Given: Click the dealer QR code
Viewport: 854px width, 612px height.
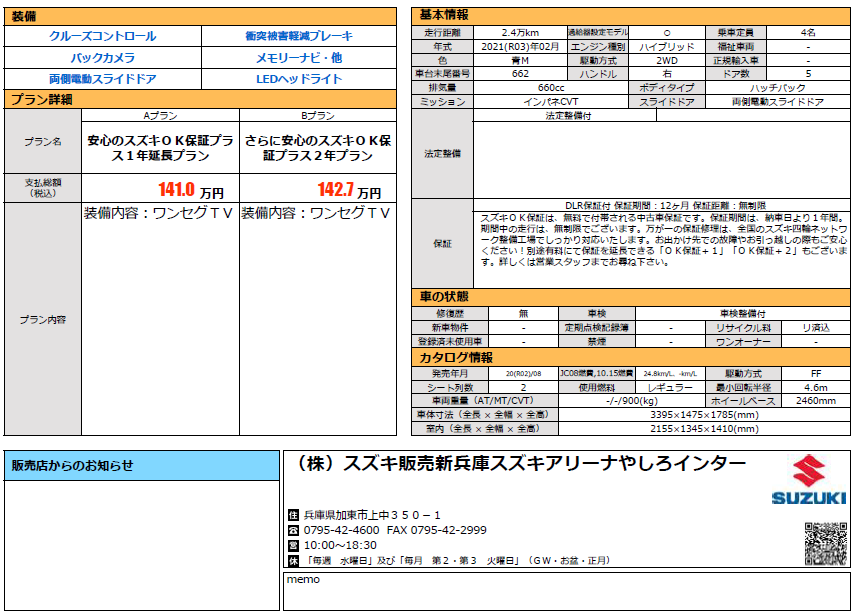Looking at the screenshot, I should click(x=826, y=544).
